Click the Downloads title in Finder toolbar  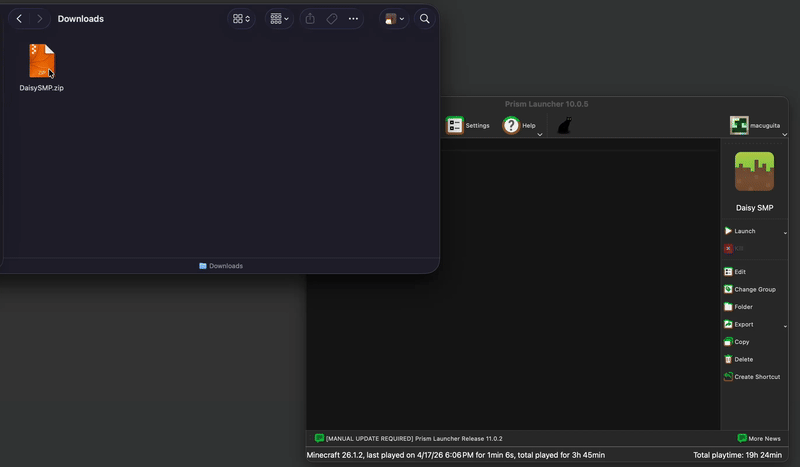click(x=81, y=19)
